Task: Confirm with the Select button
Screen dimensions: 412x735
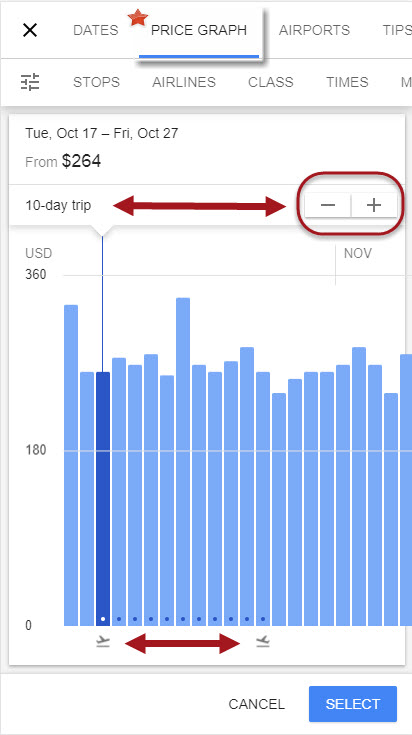Action: tap(352, 704)
